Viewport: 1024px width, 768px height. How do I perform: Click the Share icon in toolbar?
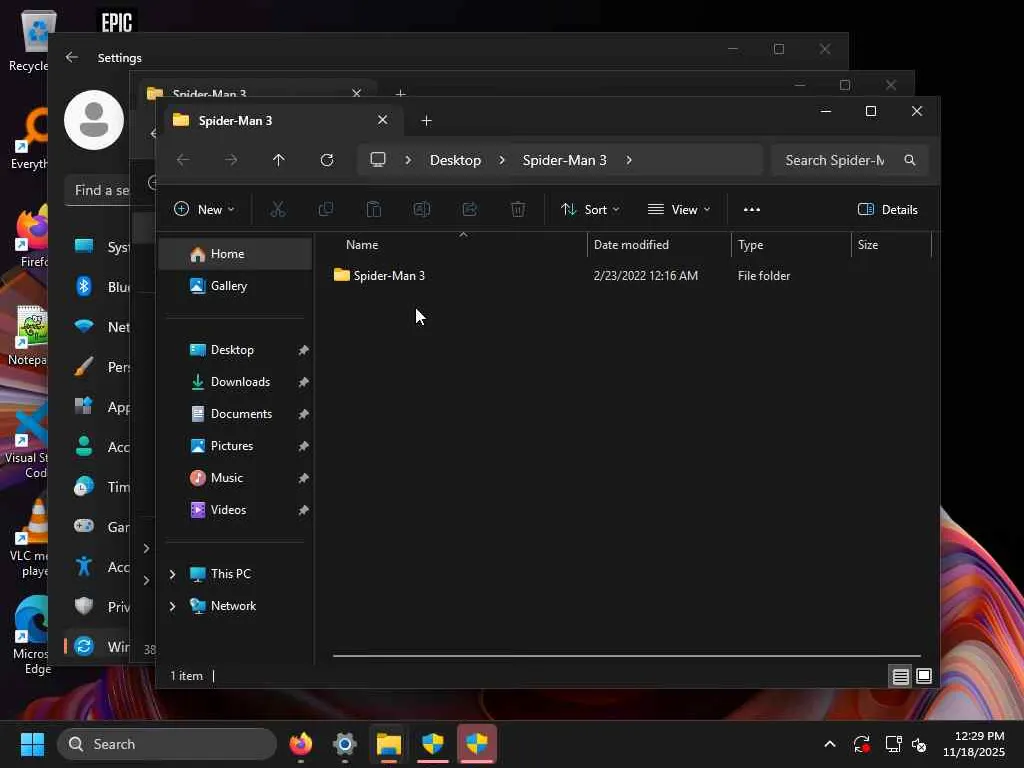470,209
